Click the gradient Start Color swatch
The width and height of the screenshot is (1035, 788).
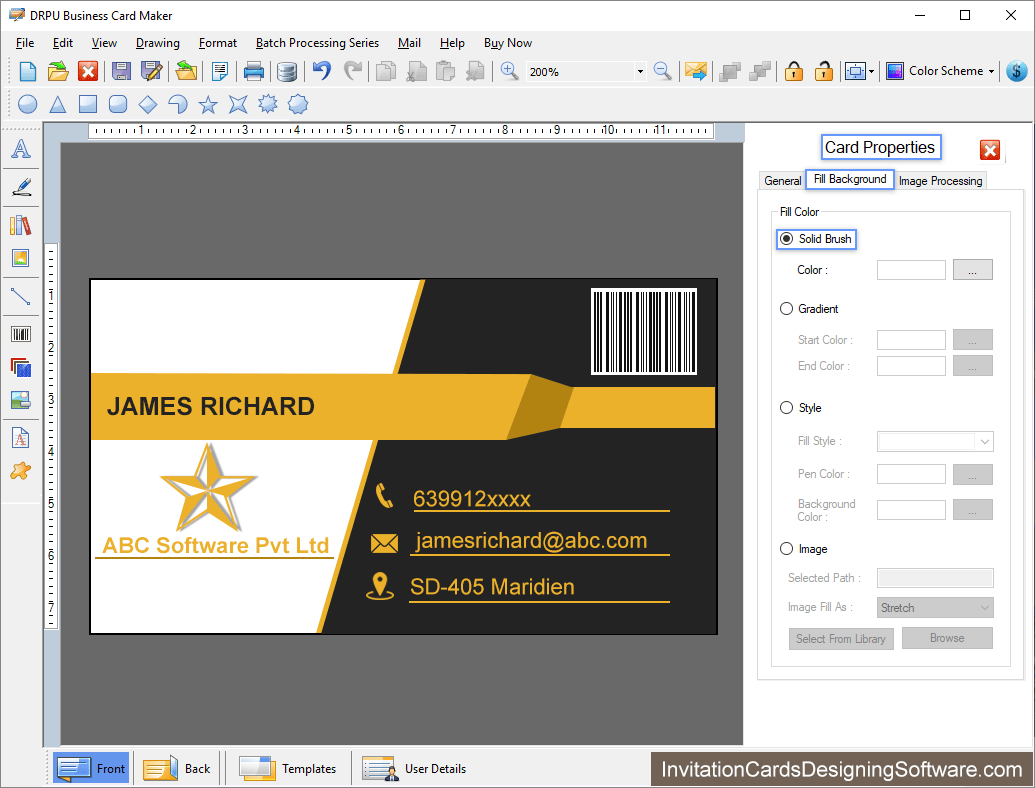(x=911, y=340)
